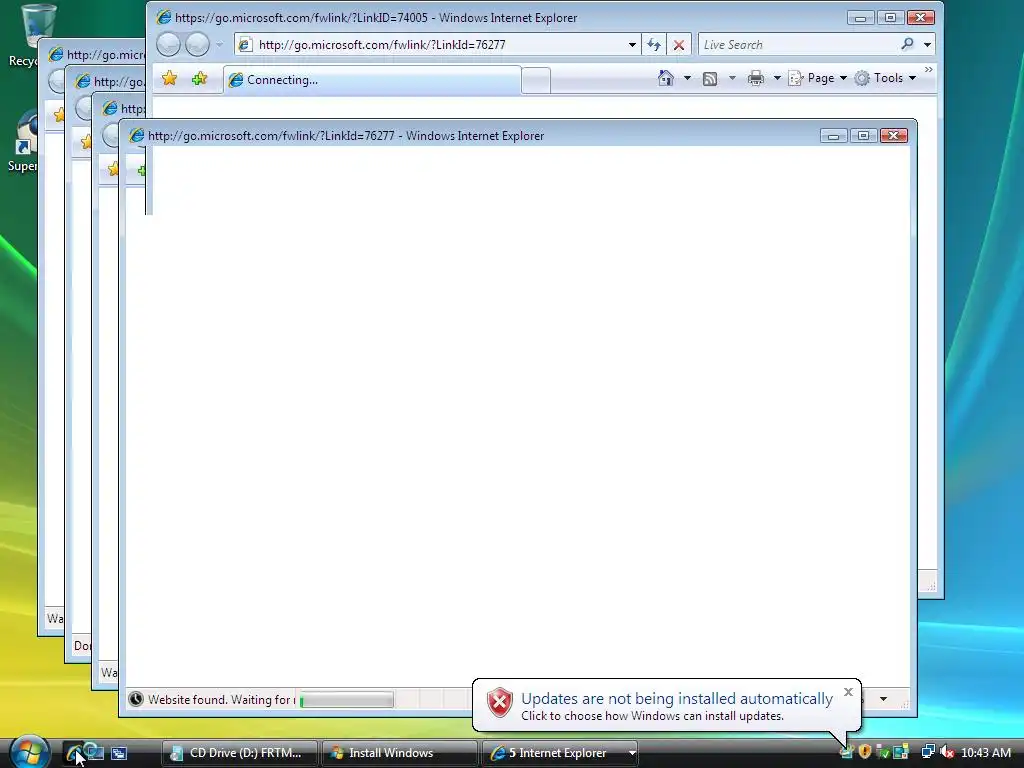Open the search provider options dropdown
The image size is (1024, 768).
927,44
